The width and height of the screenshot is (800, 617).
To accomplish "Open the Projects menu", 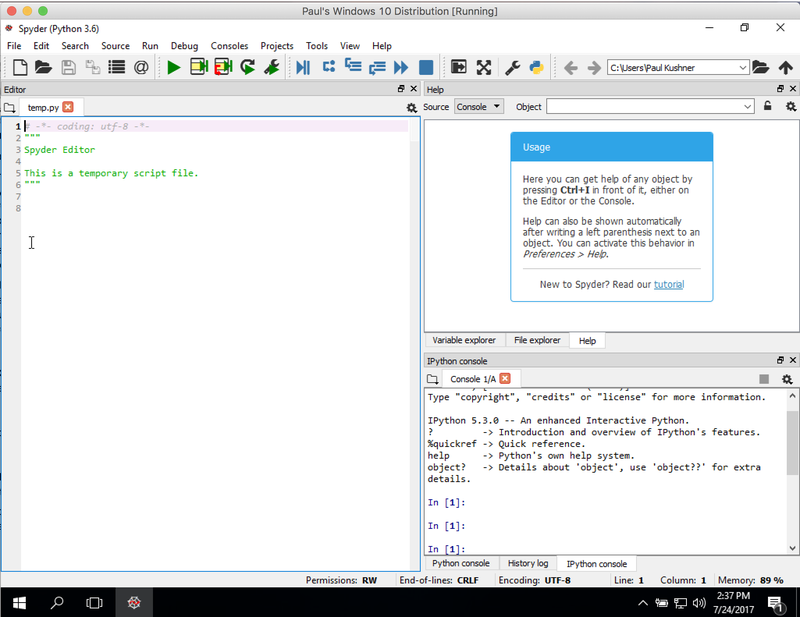I will pos(277,46).
